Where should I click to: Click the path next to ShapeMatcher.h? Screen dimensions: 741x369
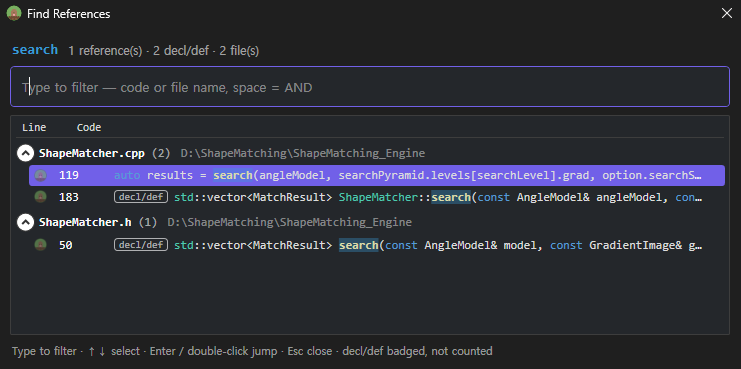(x=289, y=222)
